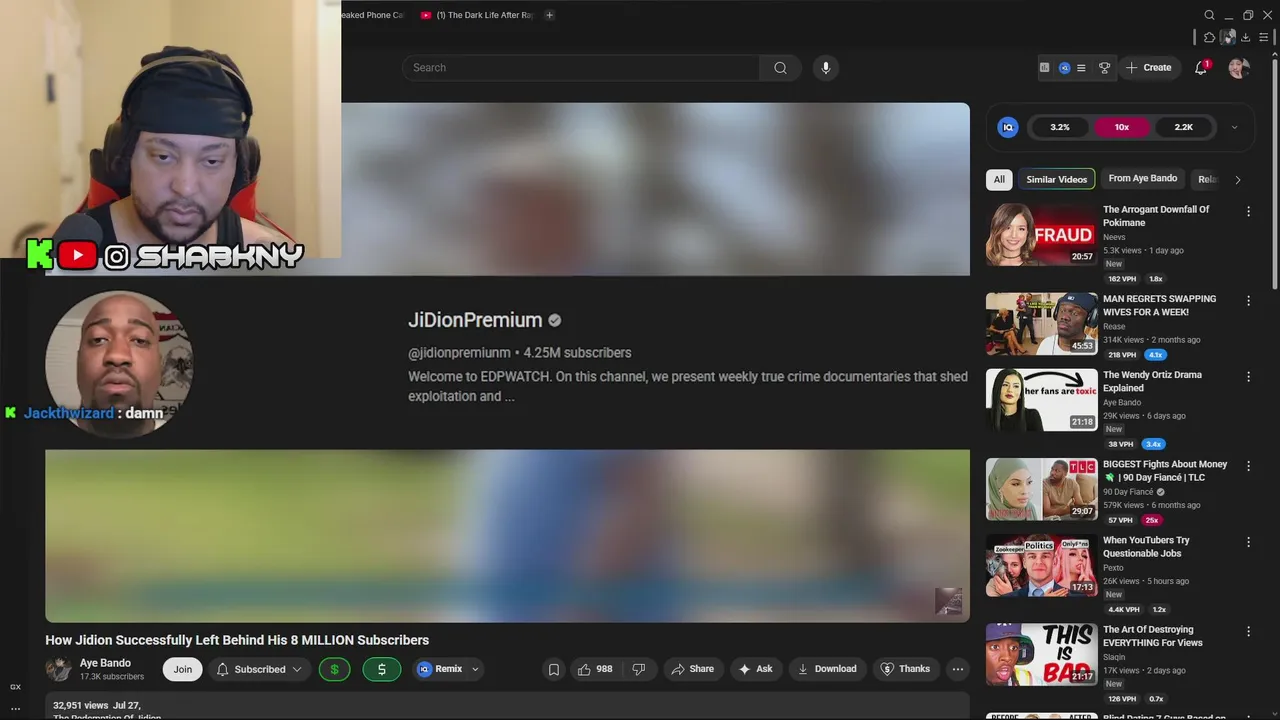
Task: Open The Wendy Ortiz Drama thumbnail
Action: 1041,400
